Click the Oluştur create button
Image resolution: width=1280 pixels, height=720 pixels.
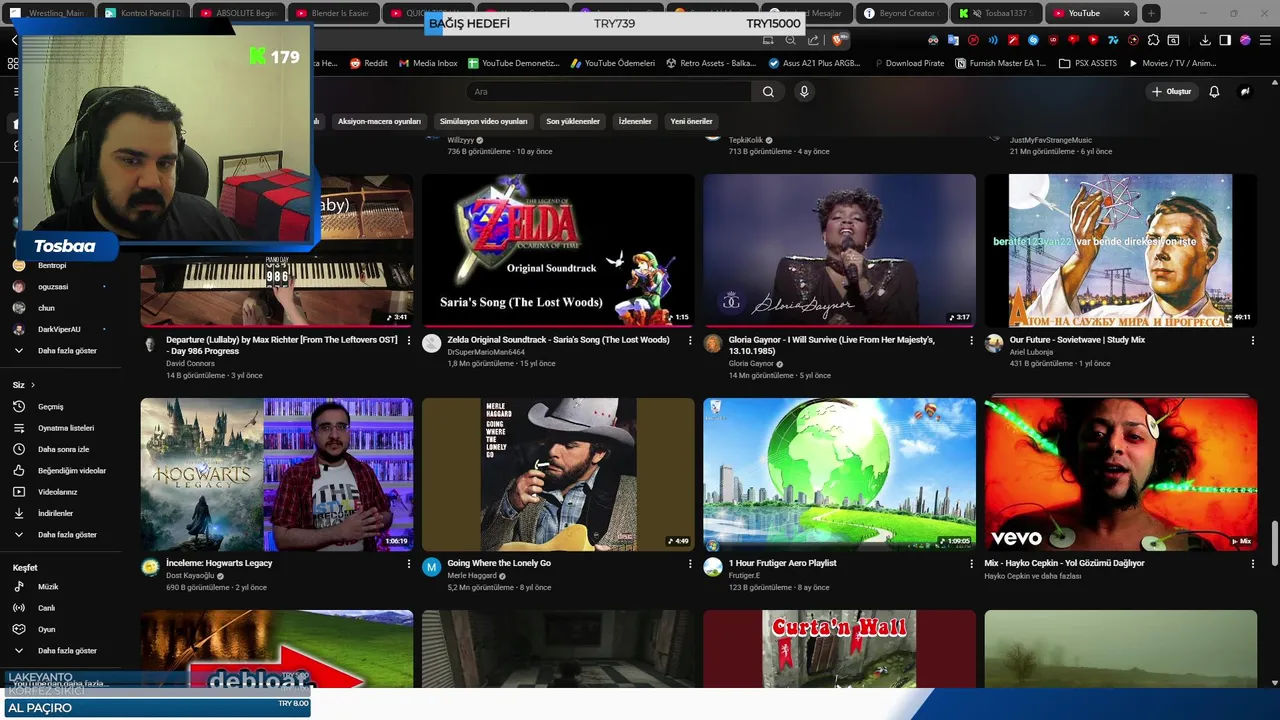coord(1172,91)
